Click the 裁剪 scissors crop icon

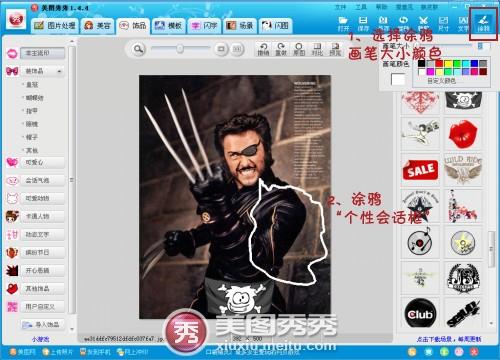(423, 24)
